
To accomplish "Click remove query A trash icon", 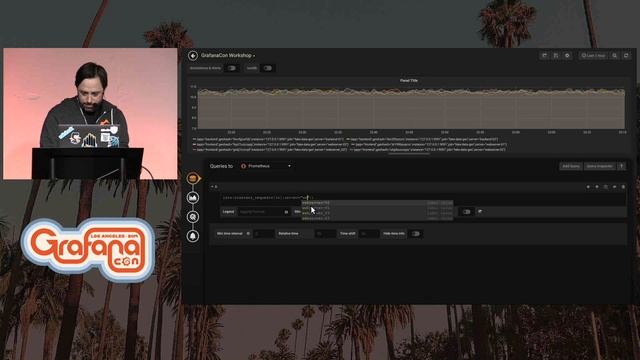I will 623,187.
